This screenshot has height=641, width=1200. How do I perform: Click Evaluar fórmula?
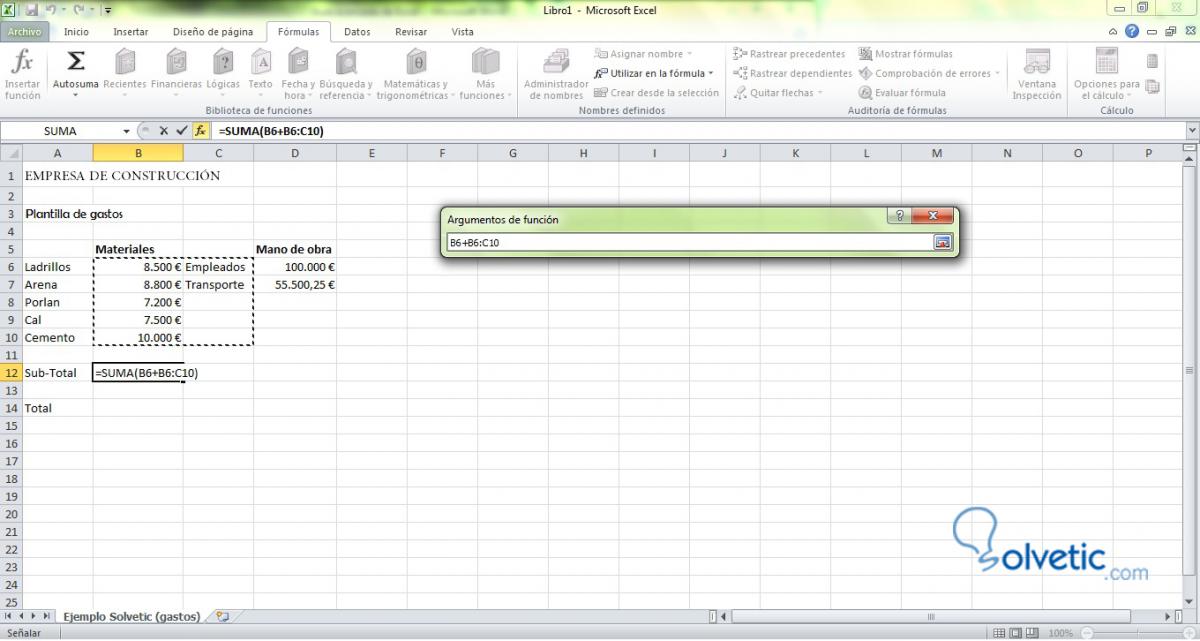pos(902,93)
